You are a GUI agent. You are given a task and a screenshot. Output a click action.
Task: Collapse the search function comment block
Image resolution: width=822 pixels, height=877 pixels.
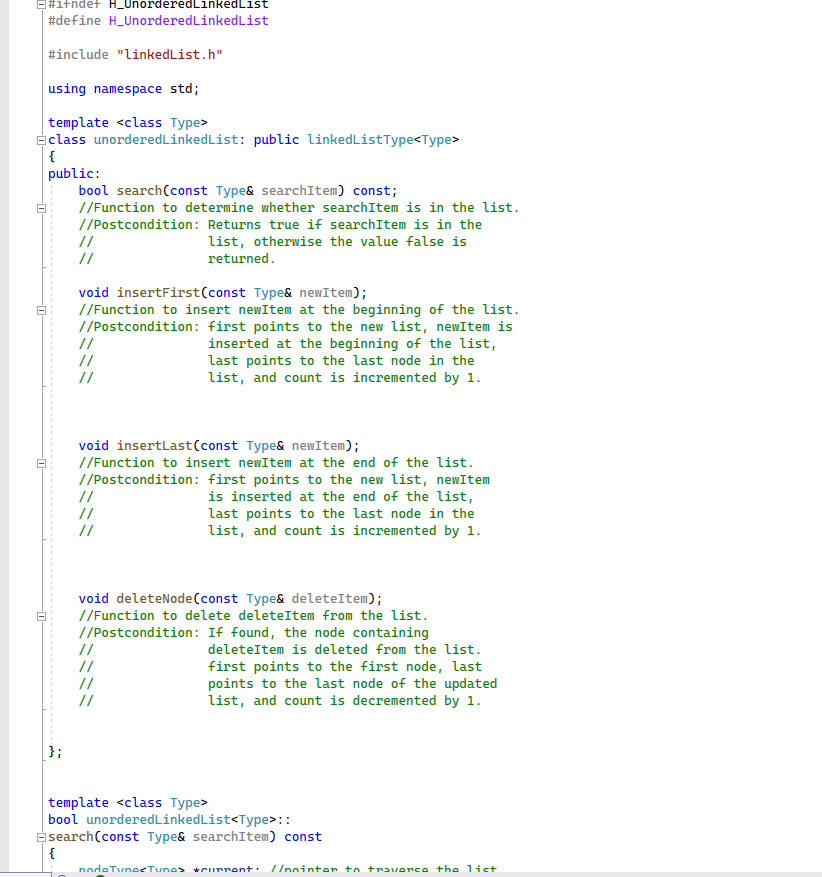click(x=40, y=208)
